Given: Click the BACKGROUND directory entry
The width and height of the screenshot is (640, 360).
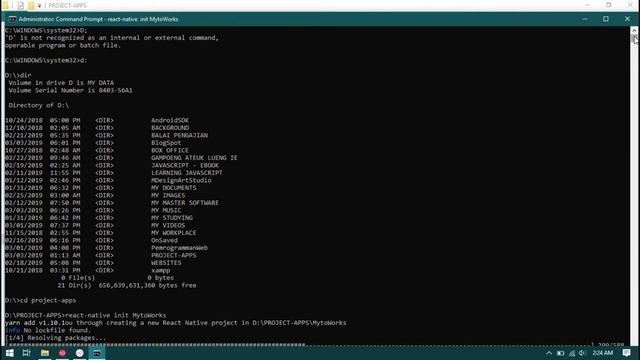Looking at the screenshot, I should 170,128.
